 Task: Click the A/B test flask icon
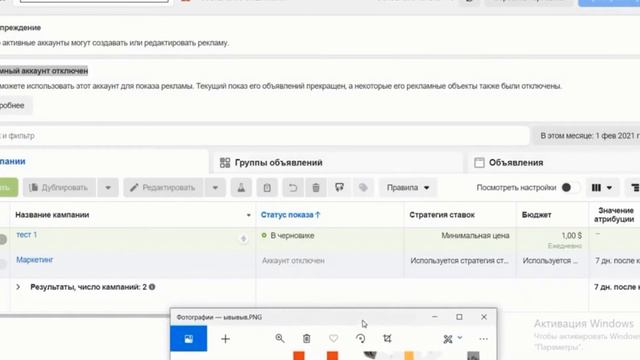click(x=241, y=188)
